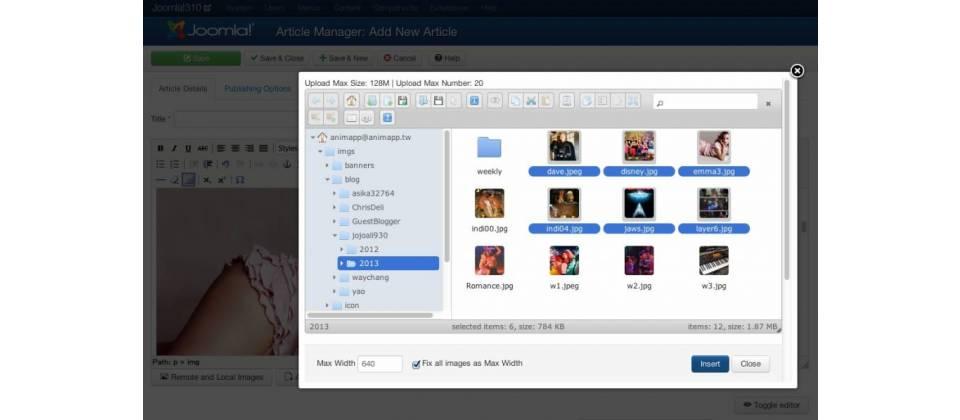The width and height of the screenshot is (960, 420).
Task: Click the folder tree horizontal scrollbar
Action: click(370, 315)
